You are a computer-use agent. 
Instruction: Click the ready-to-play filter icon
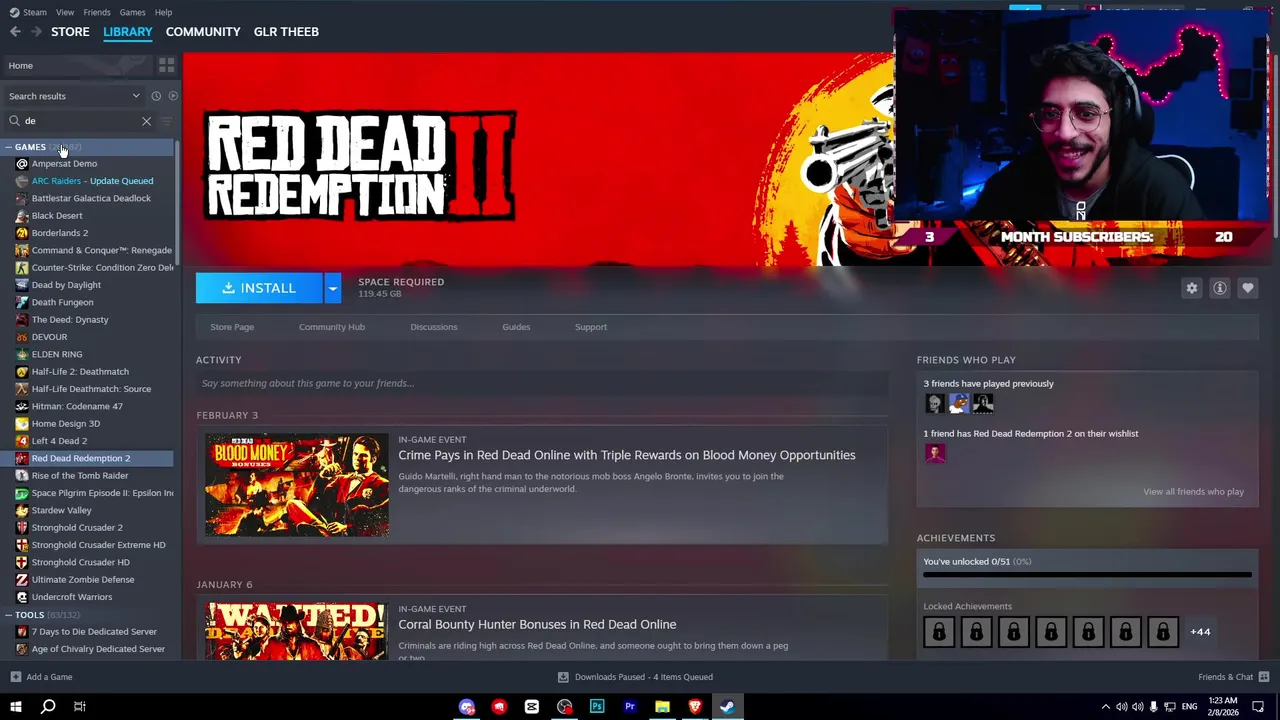[173, 96]
